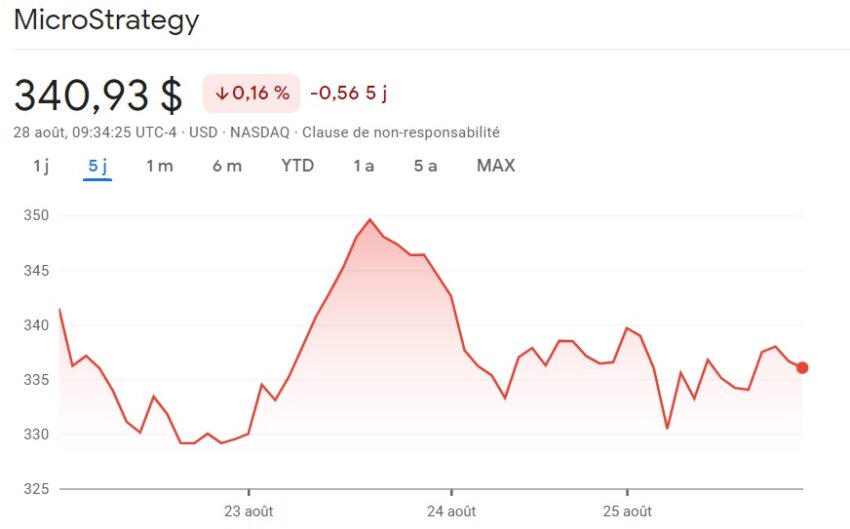Click the 350 y-axis label

pyautogui.click(x=36, y=215)
